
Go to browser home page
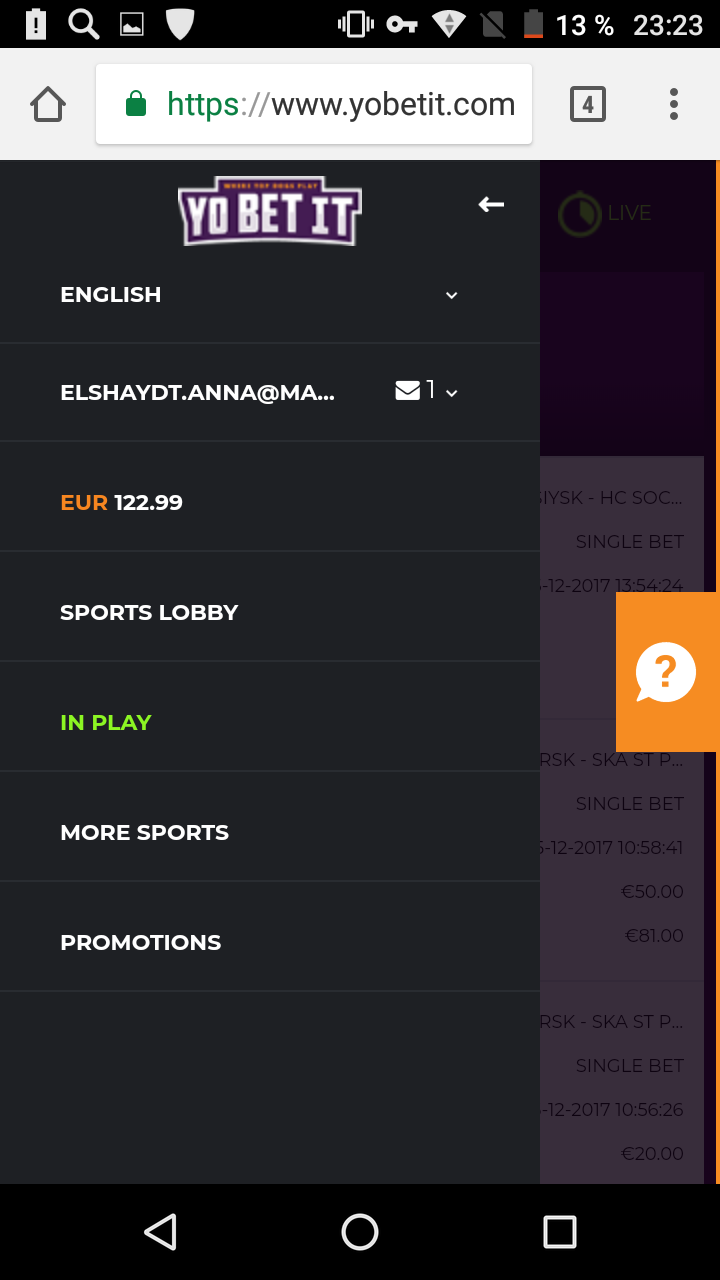[x=48, y=104]
